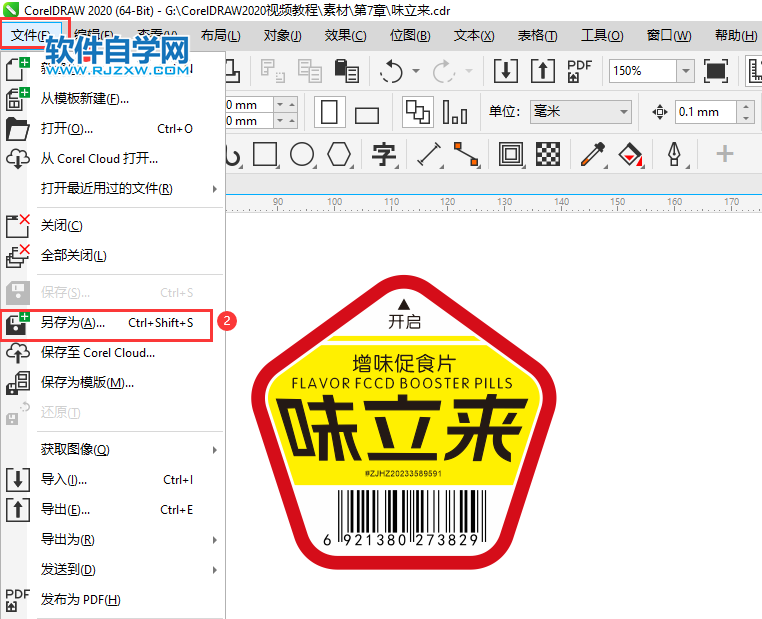Select the Outline Pen tool
The height and width of the screenshot is (619, 762).
[x=675, y=155]
